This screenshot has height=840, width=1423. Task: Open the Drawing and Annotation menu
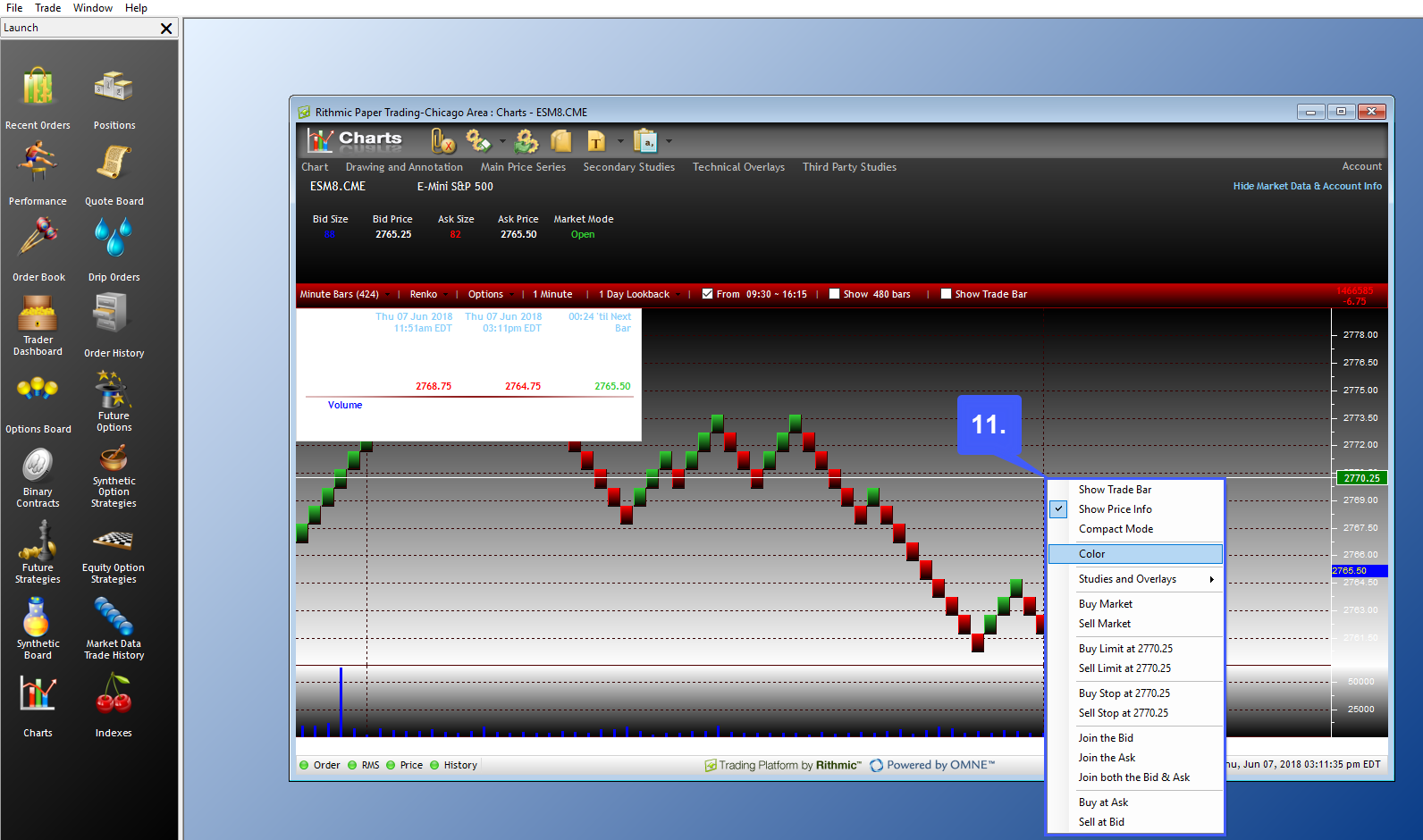[404, 167]
